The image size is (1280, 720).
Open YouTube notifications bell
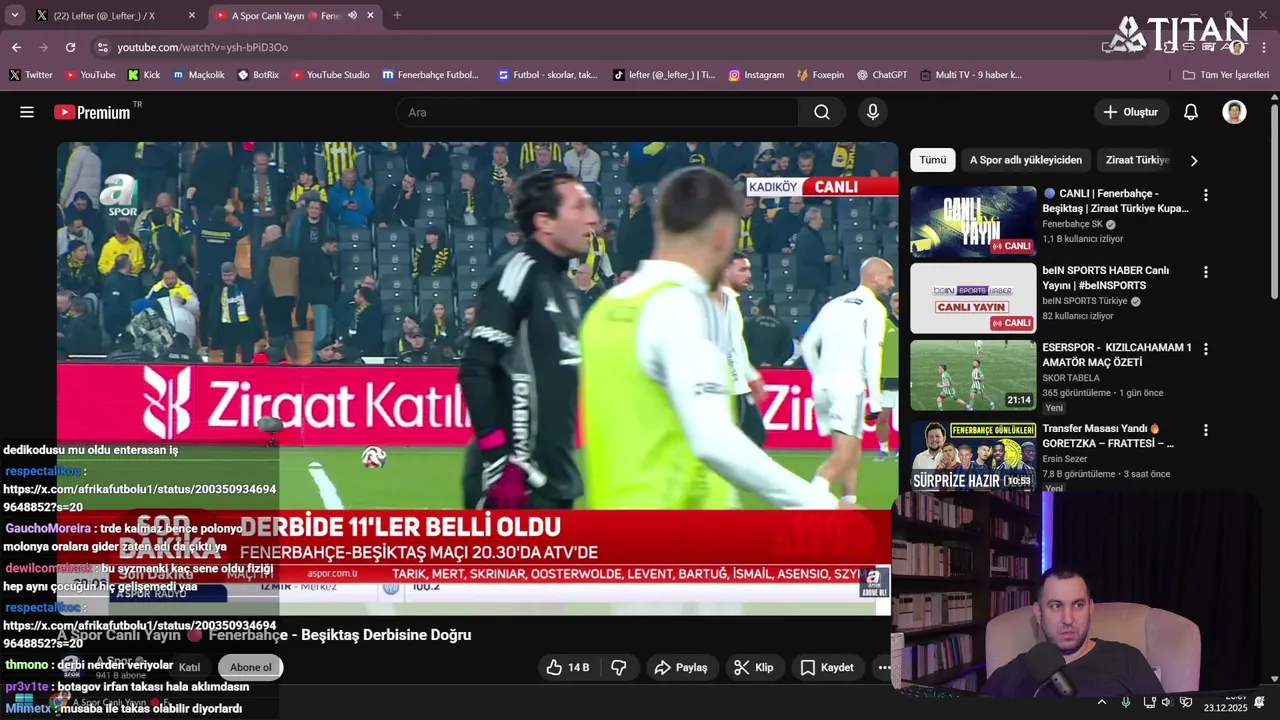point(1191,112)
